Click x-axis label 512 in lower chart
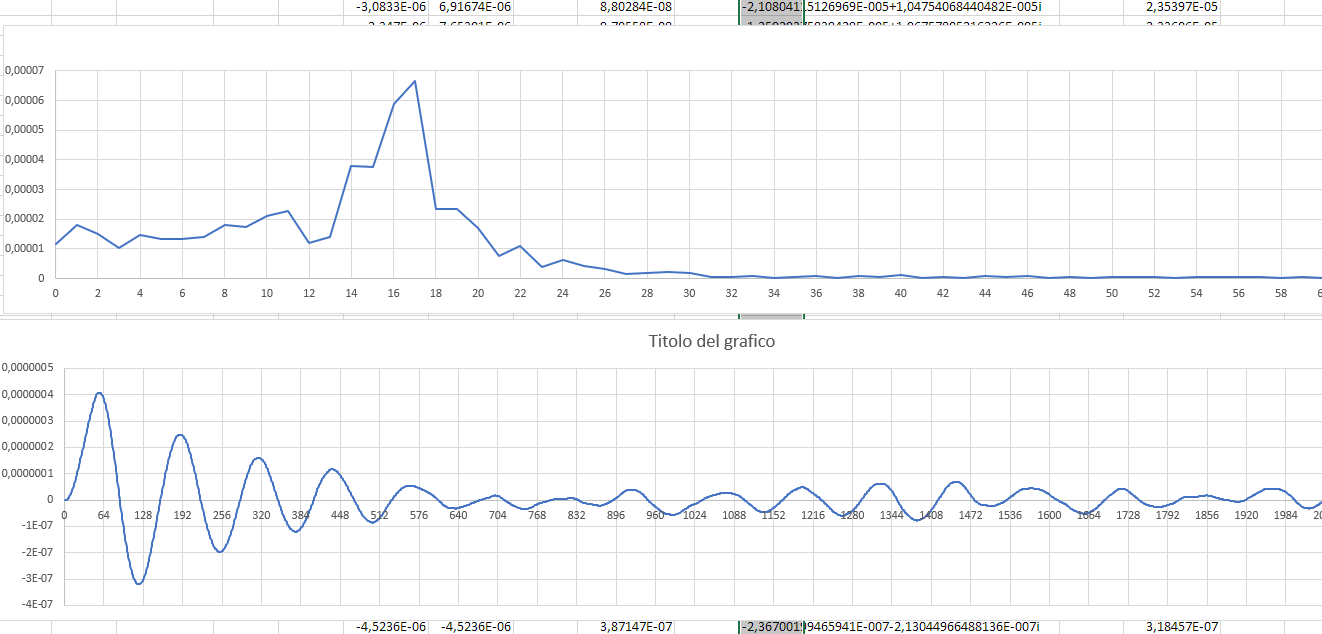 coord(379,514)
